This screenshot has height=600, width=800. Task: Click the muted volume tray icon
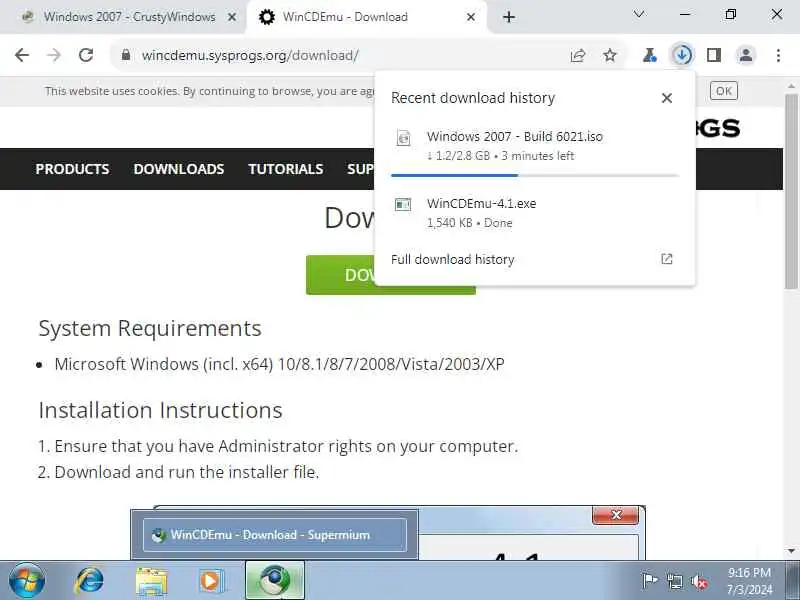coord(699,582)
